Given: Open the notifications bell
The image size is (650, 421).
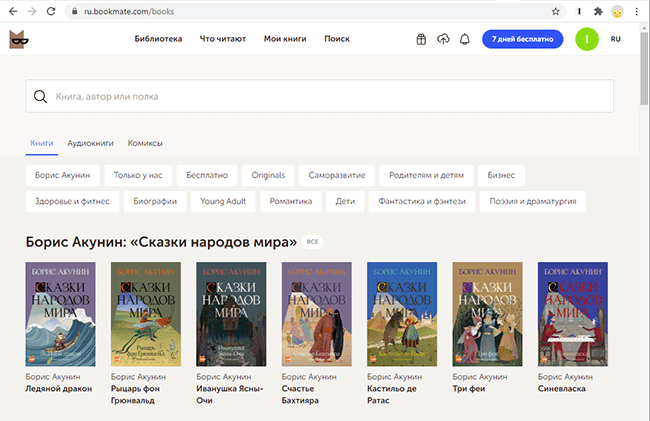Looking at the screenshot, I should tap(465, 39).
